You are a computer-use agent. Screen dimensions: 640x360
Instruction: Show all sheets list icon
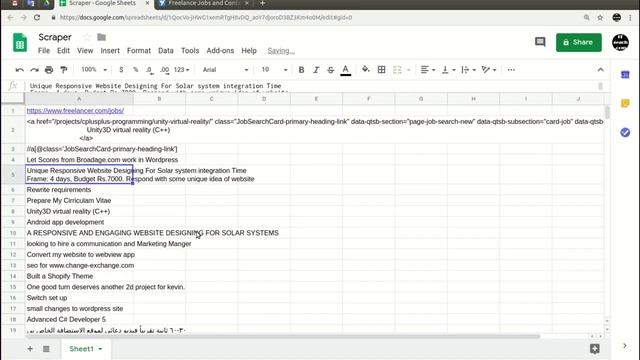46,349
